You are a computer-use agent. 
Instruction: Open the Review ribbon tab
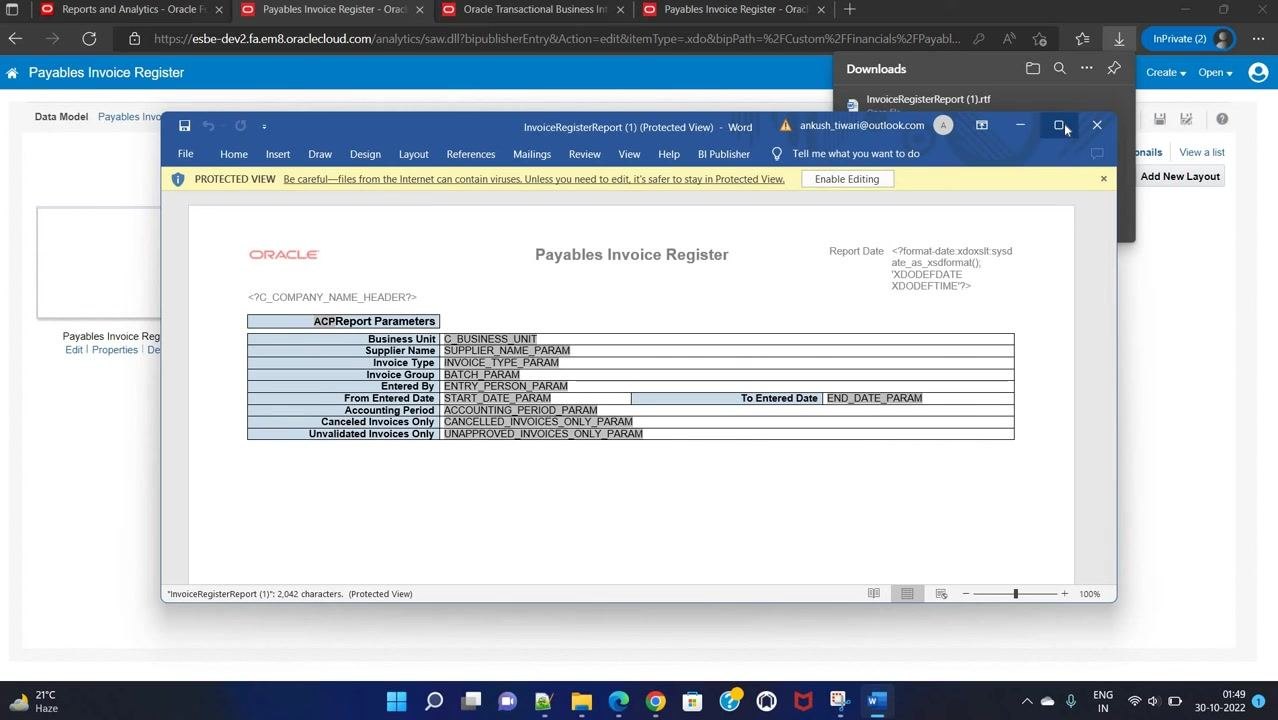(585, 154)
